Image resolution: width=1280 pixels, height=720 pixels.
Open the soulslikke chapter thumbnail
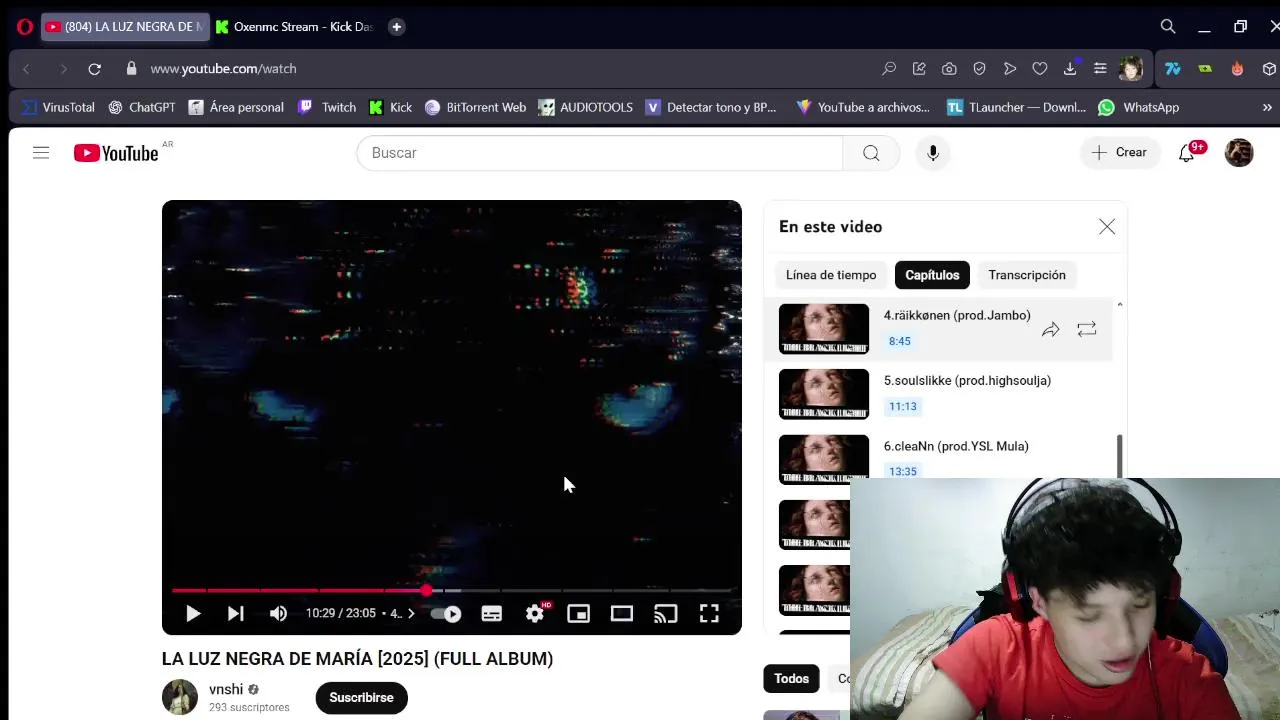pos(824,394)
